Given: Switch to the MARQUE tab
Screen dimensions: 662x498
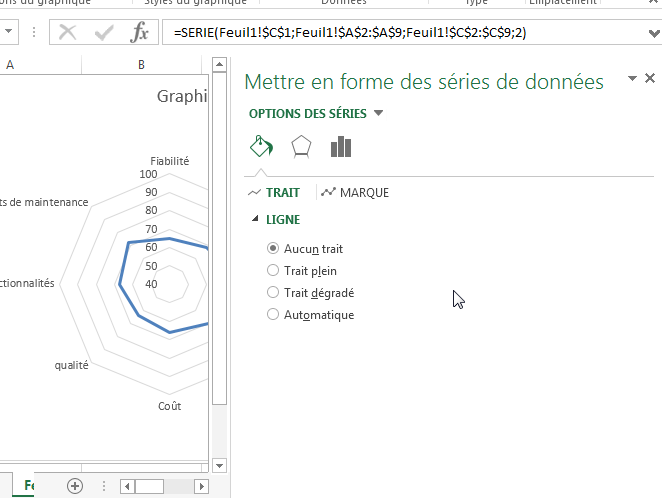Looking at the screenshot, I should pos(356,192).
